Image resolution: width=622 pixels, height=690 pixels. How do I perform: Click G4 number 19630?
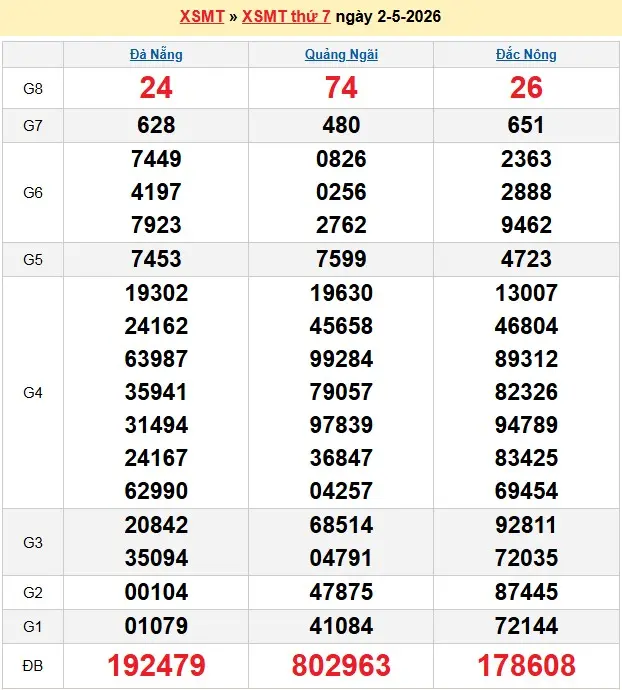(341, 293)
